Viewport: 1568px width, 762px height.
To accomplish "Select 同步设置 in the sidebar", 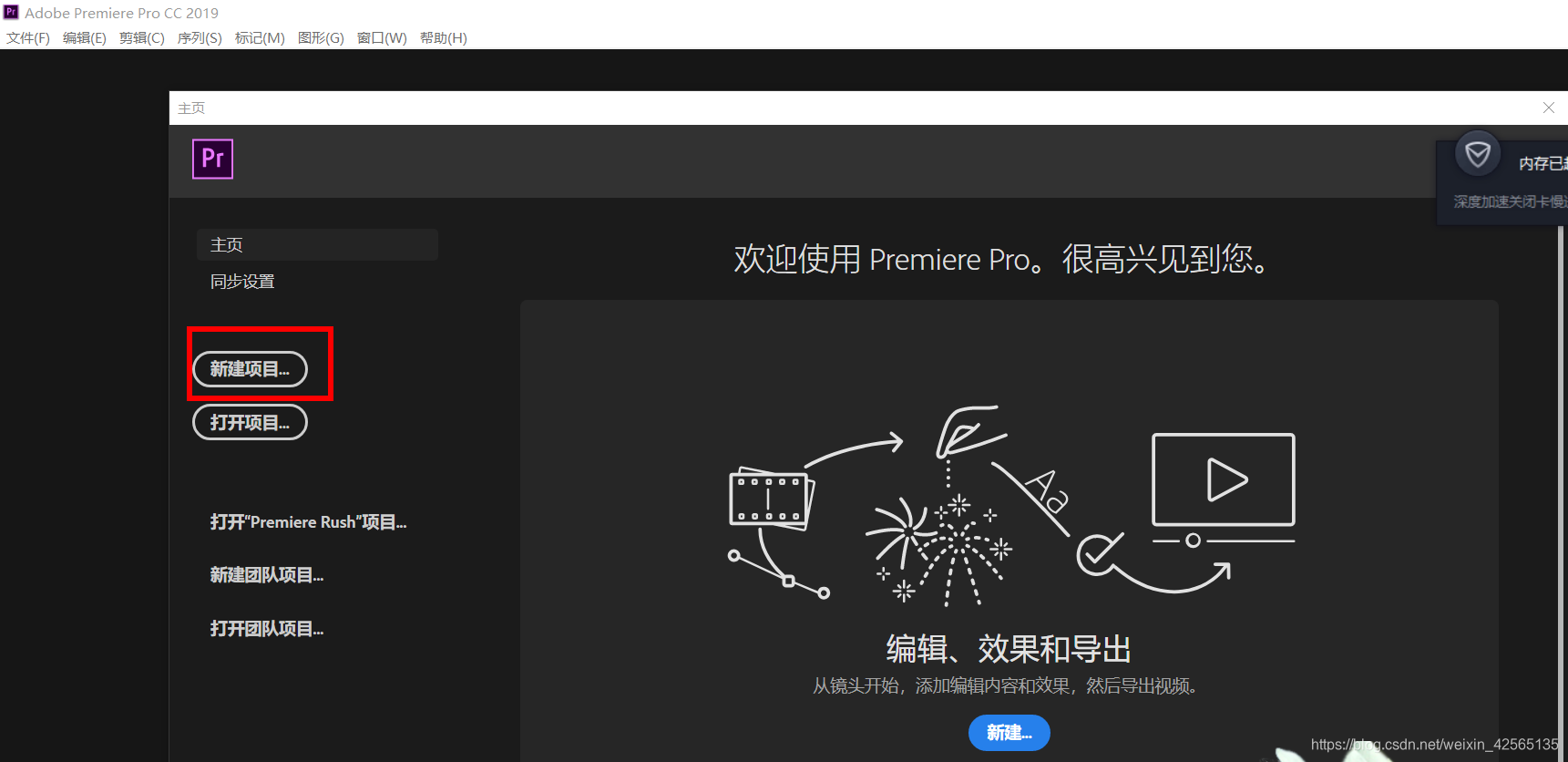I will click(242, 282).
